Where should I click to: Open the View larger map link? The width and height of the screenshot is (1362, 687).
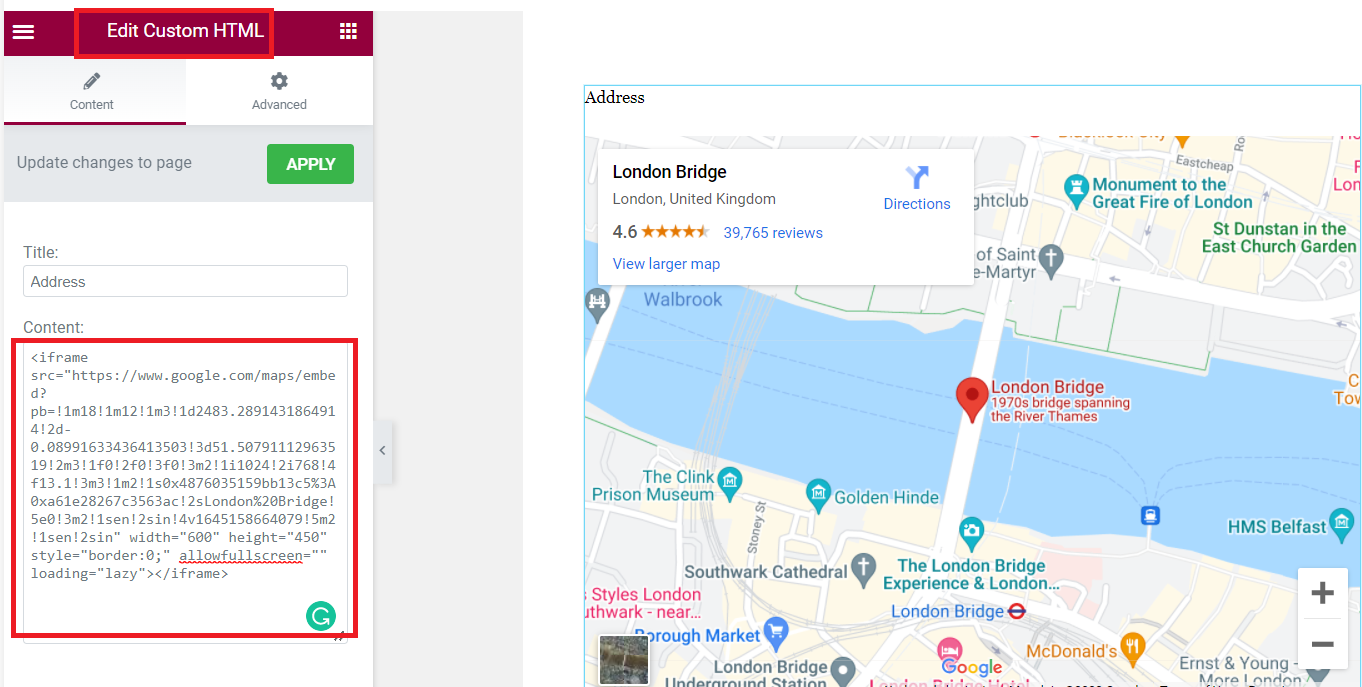[666, 264]
